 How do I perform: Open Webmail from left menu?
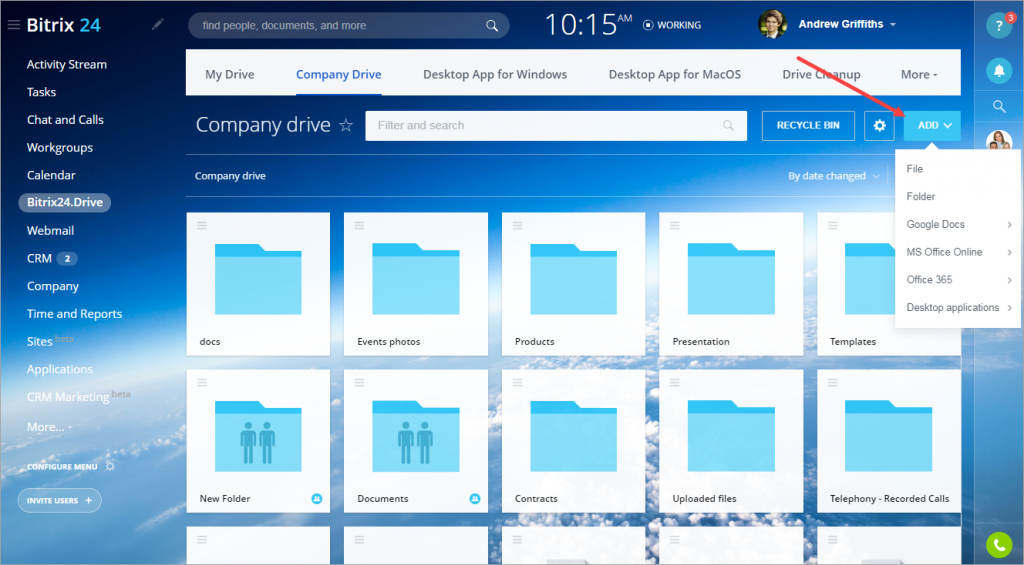click(x=50, y=231)
